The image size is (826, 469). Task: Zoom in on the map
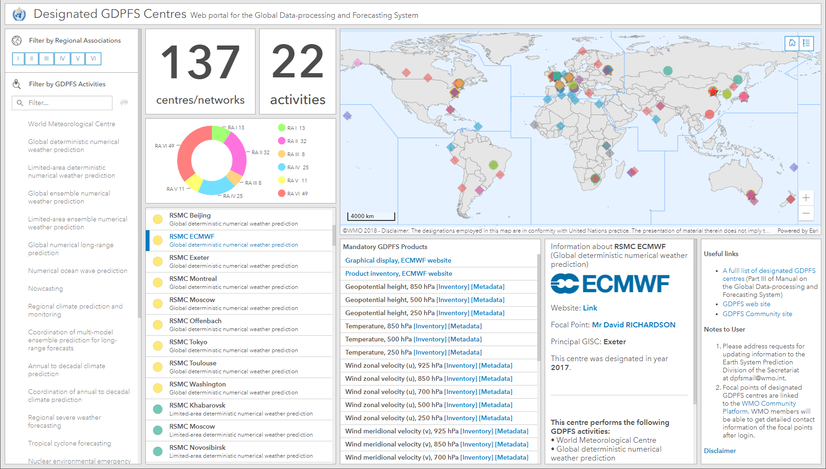click(x=806, y=198)
